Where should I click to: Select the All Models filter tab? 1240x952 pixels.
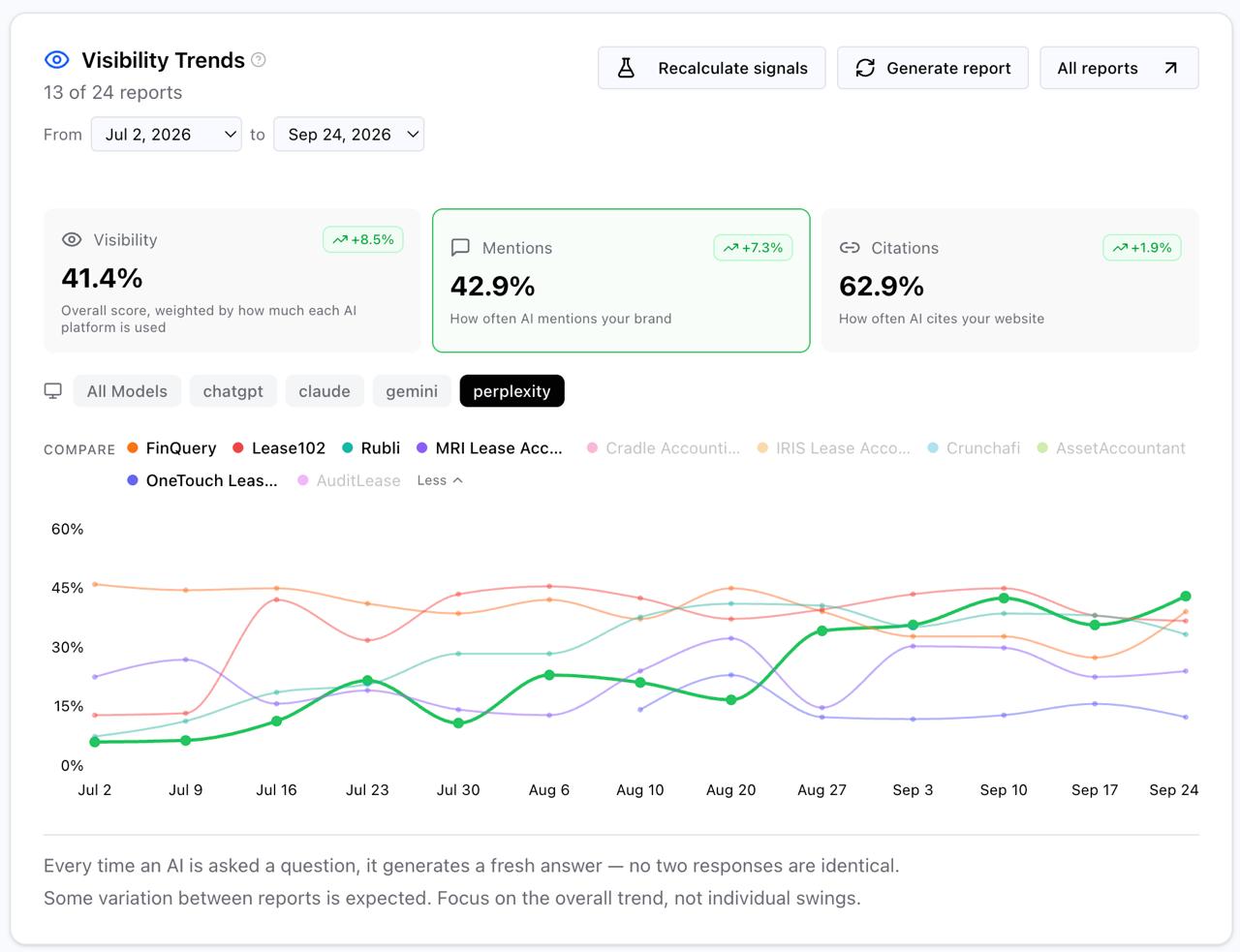(127, 391)
